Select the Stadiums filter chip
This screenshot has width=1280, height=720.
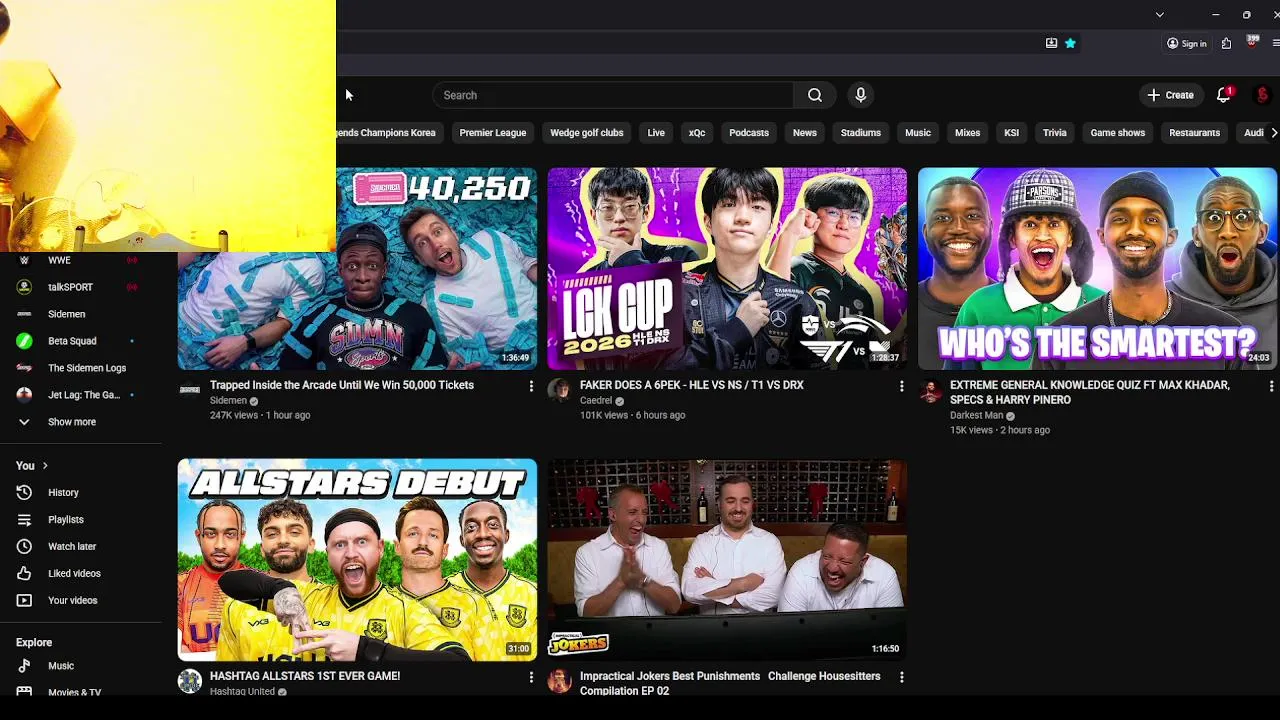pyautogui.click(x=861, y=133)
